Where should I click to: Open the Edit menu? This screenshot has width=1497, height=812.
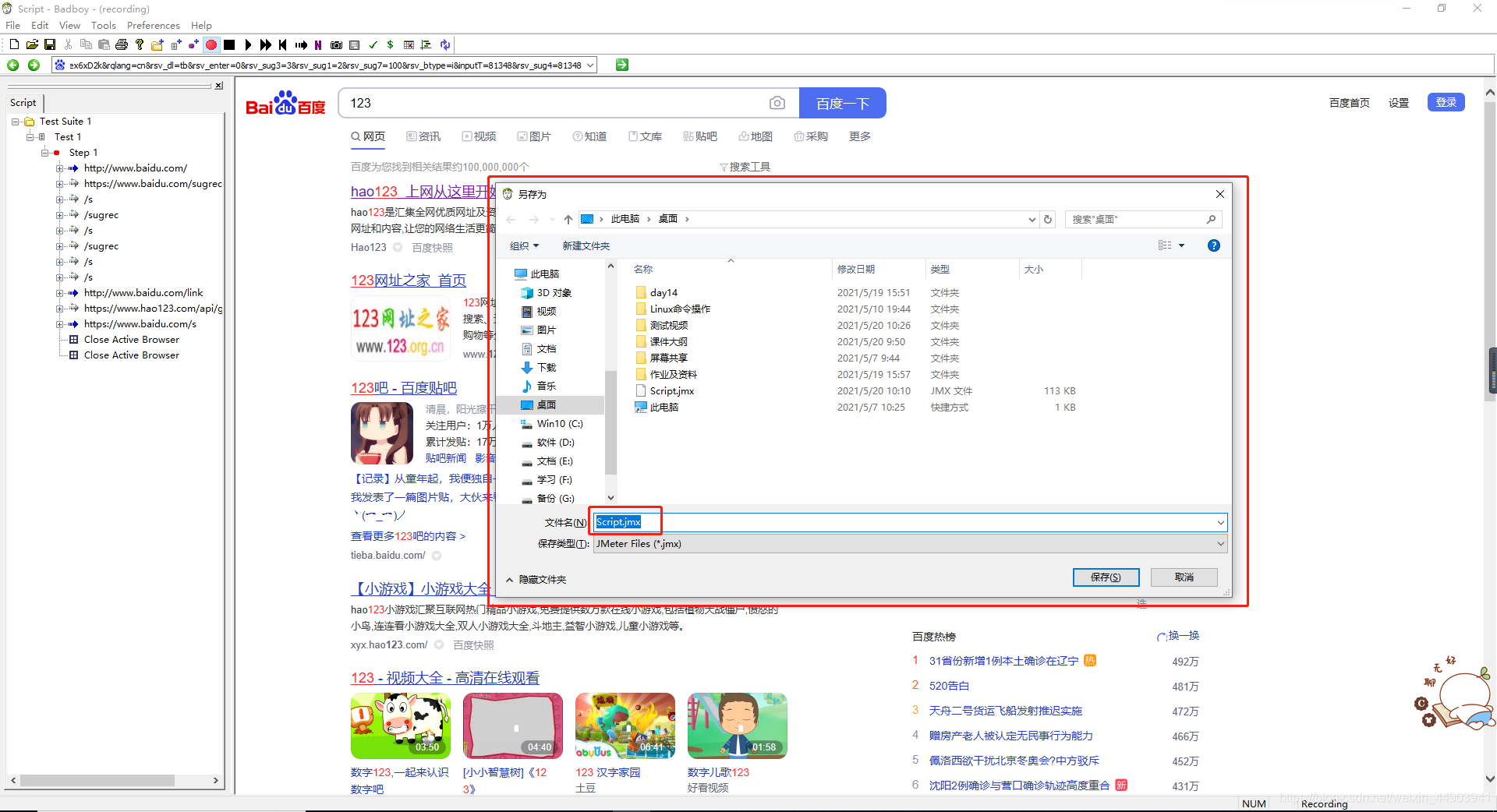[40, 26]
